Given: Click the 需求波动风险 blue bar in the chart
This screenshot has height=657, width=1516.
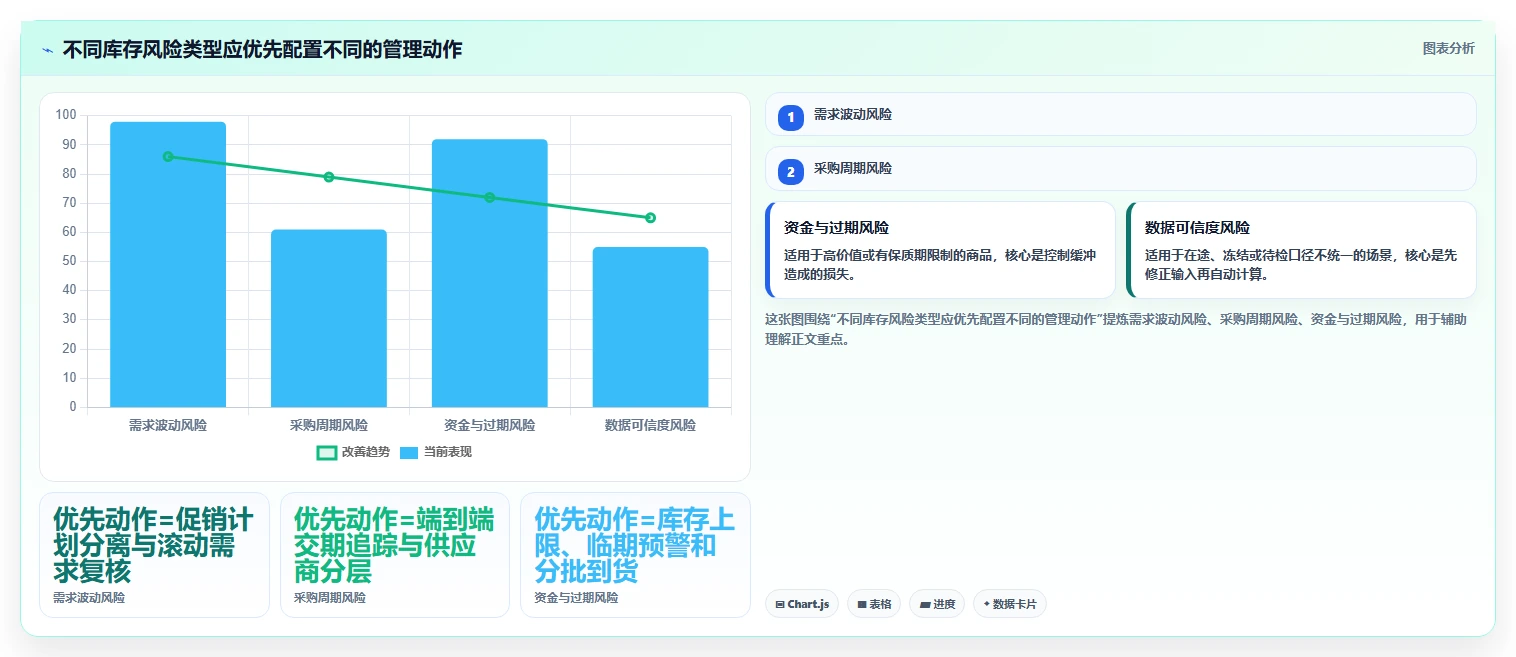Looking at the screenshot, I should (168, 264).
